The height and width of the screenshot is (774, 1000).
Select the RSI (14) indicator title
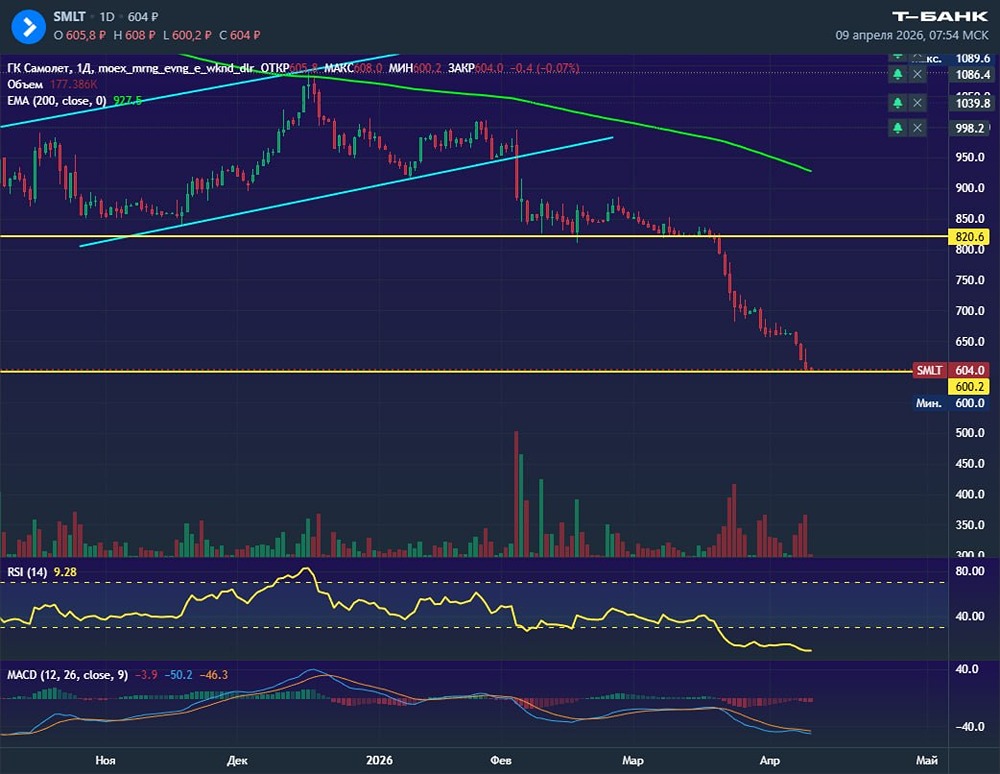coord(27,572)
